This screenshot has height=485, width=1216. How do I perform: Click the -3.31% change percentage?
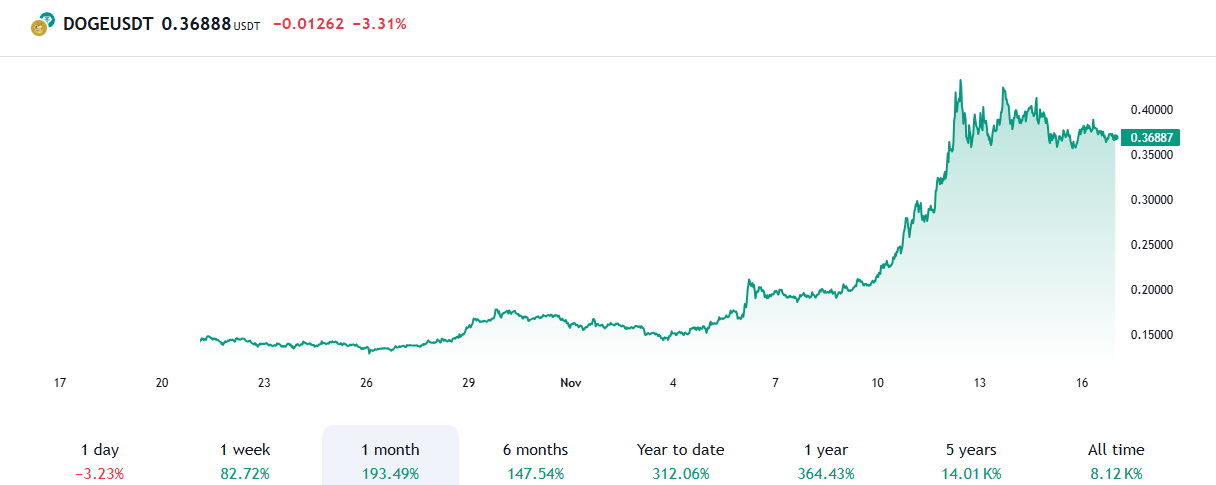[380, 24]
